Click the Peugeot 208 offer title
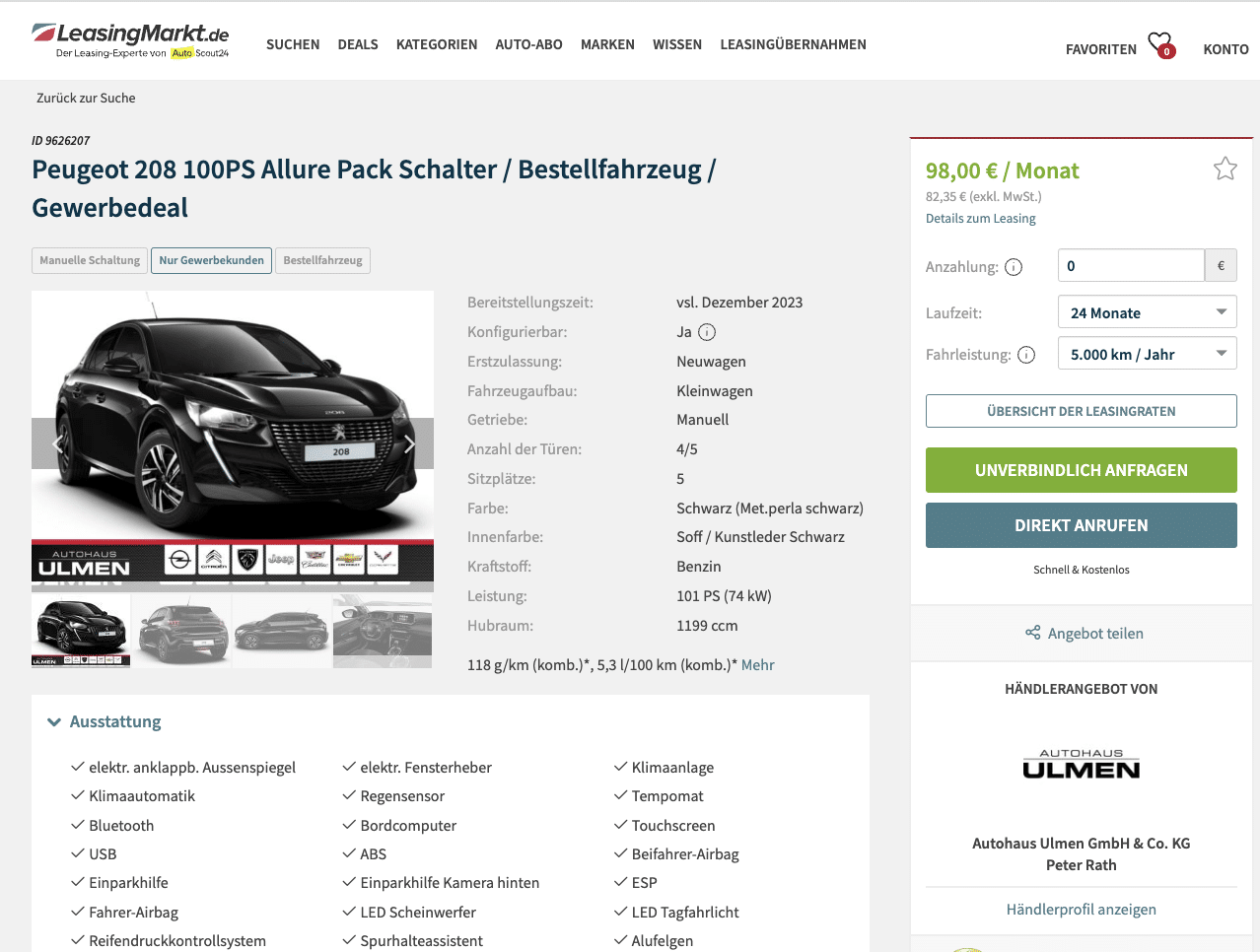 click(x=374, y=188)
